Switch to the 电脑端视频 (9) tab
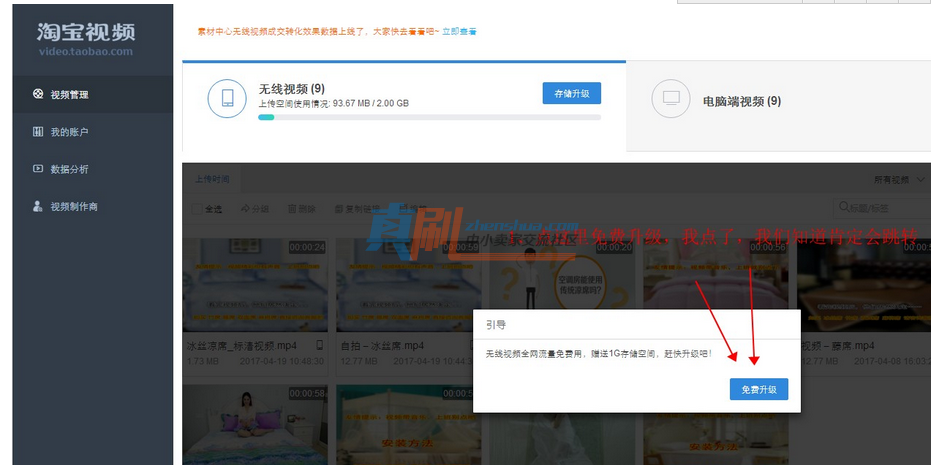The image size is (947, 465). coord(778,106)
